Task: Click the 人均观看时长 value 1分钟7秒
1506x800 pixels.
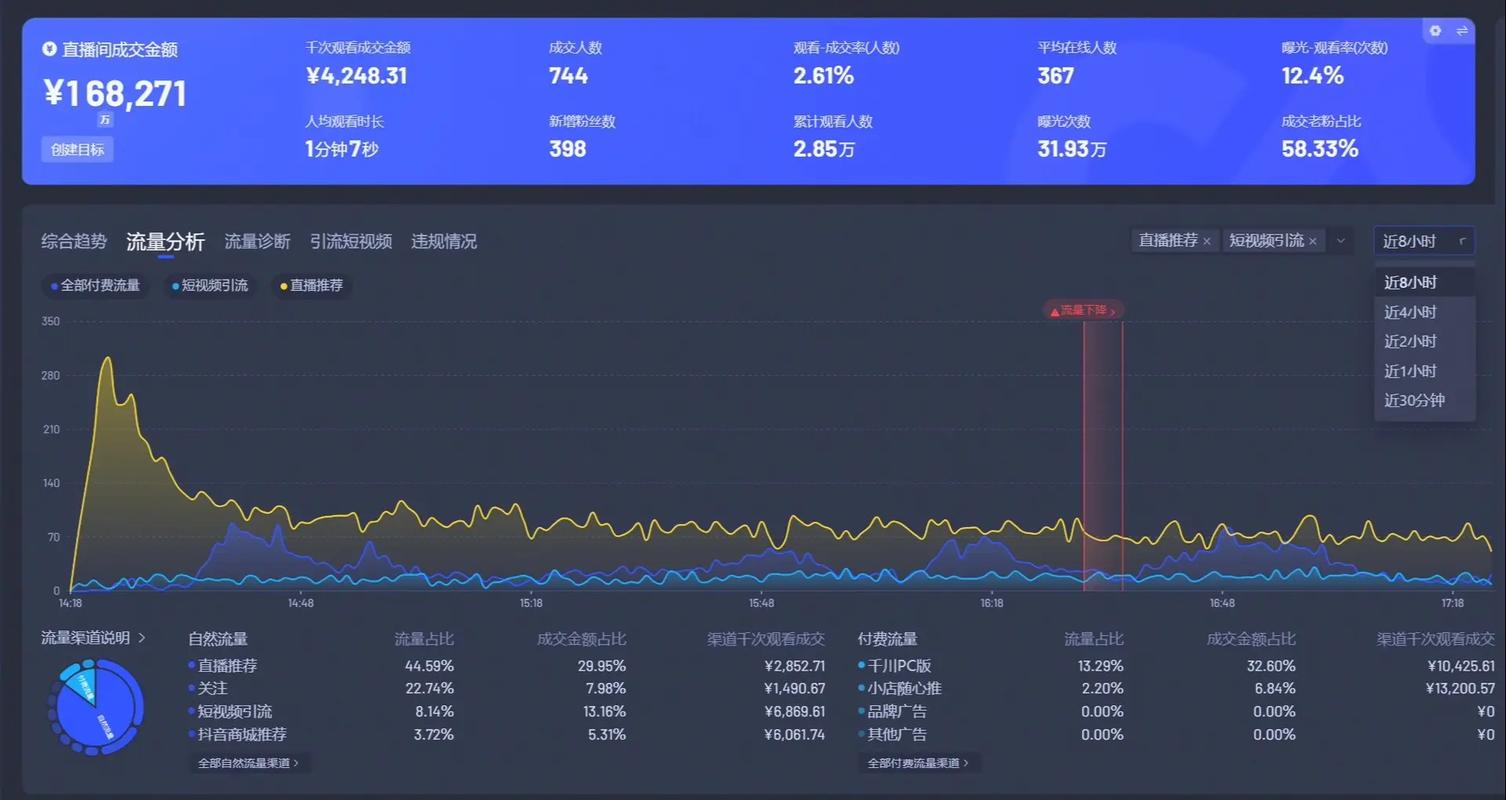Action: point(342,150)
